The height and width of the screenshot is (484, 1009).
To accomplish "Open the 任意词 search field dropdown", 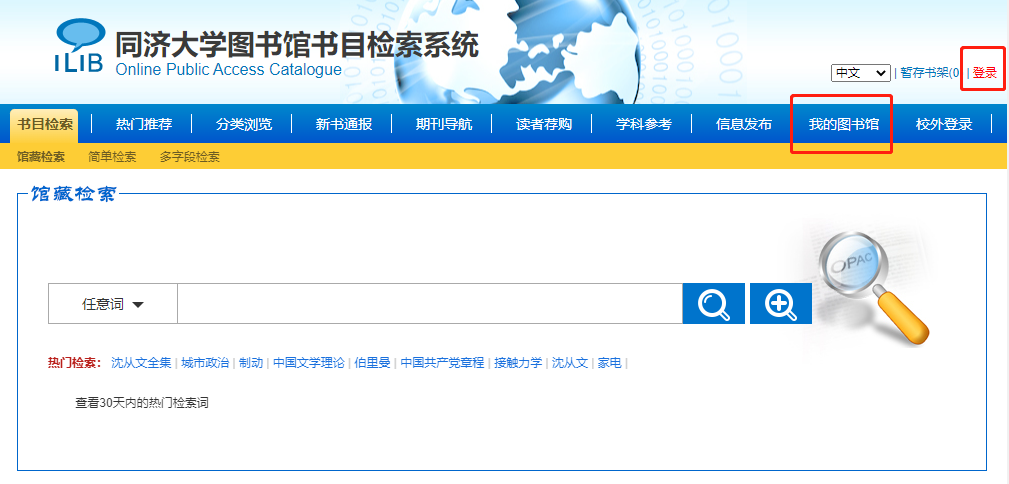I will click(x=113, y=304).
